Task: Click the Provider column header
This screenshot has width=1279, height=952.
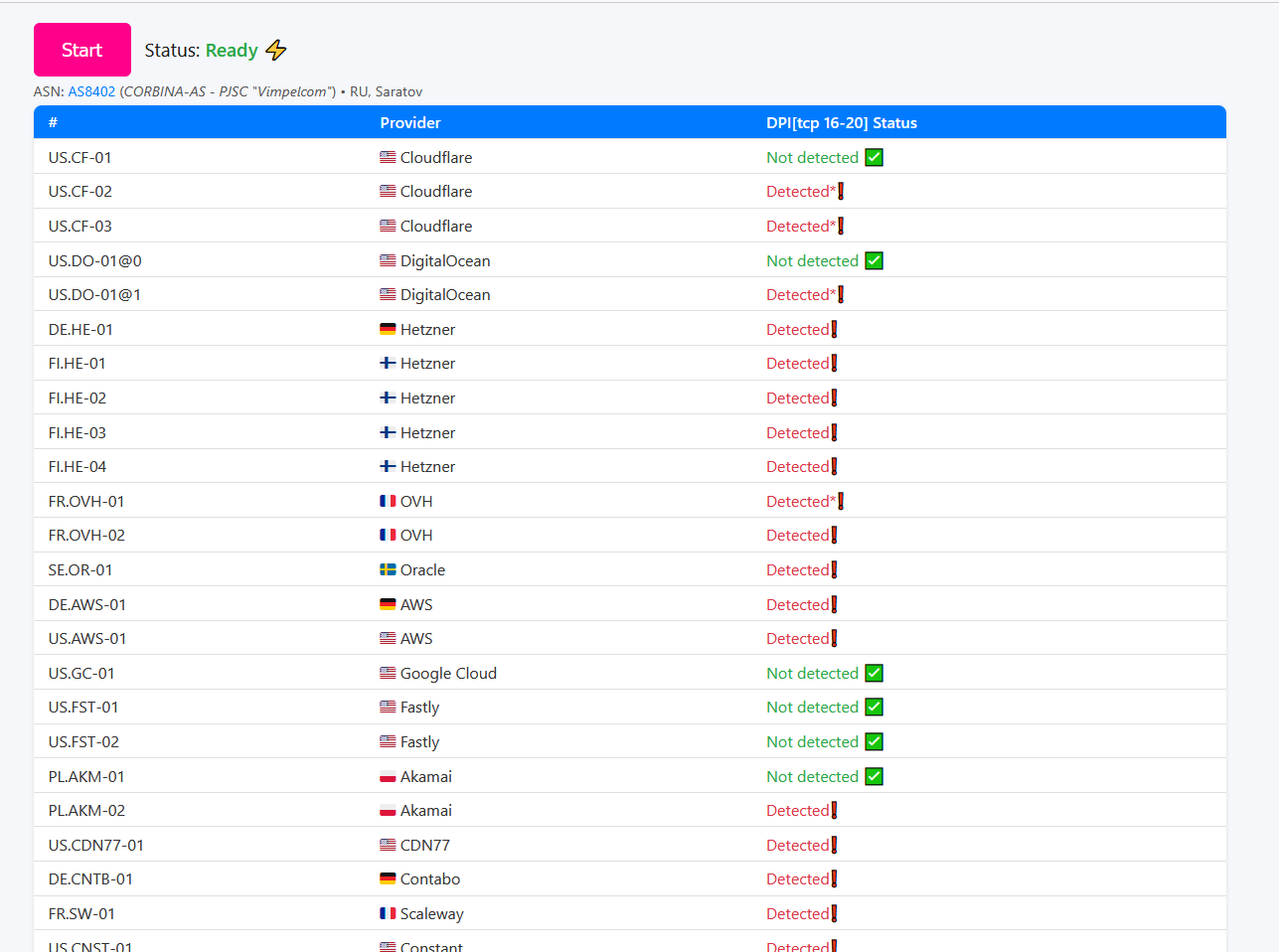Action: point(410,123)
